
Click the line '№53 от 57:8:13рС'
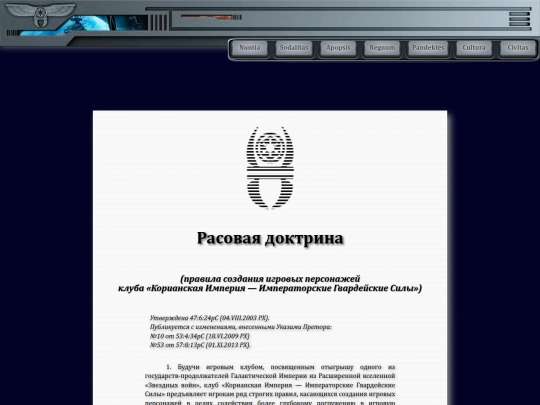tap(200, 345)
